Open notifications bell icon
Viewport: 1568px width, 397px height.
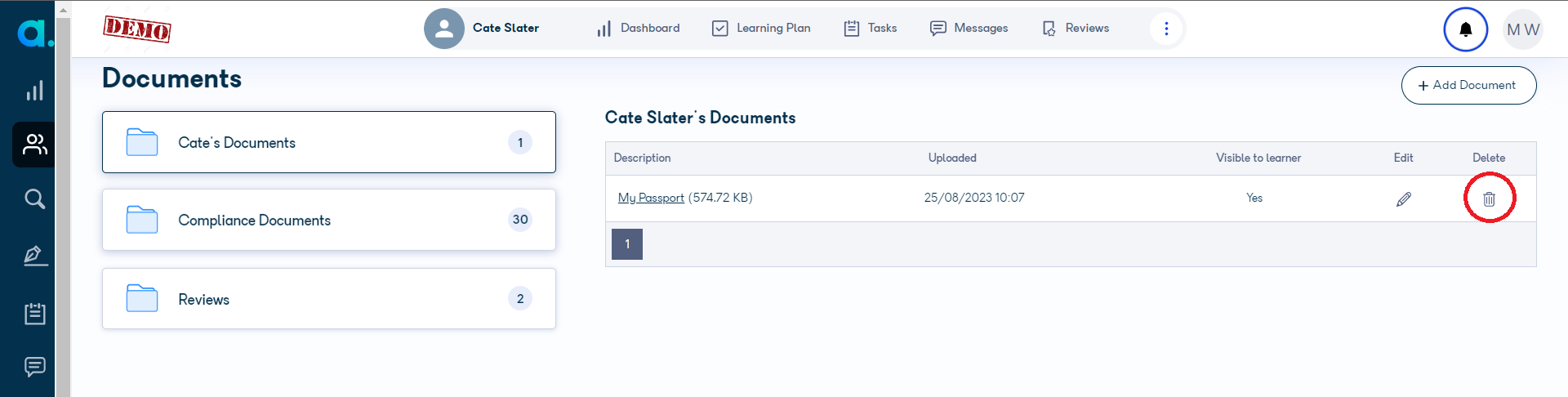point(1466,29)
